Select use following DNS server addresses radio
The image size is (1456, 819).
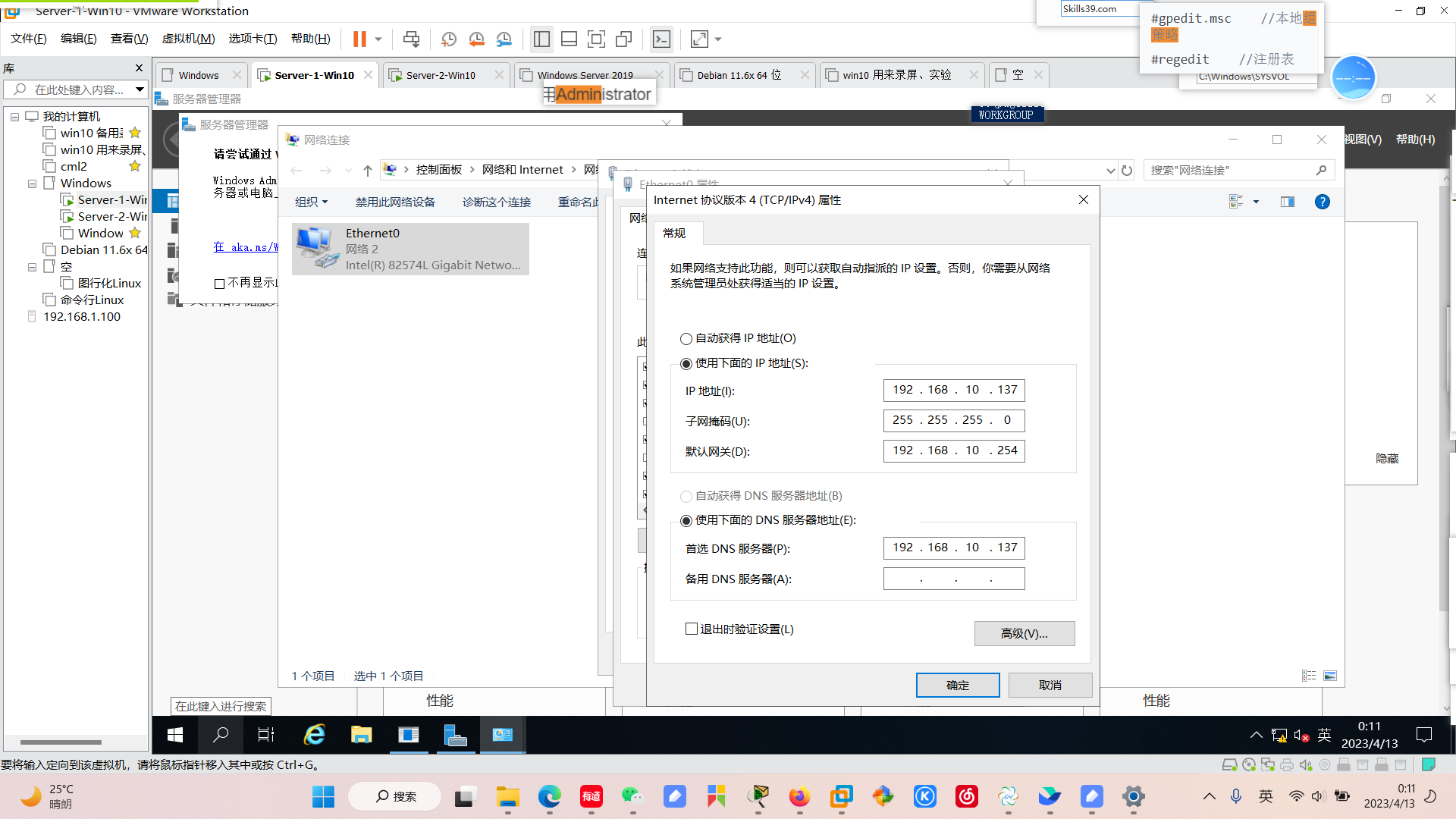(686, 521)
